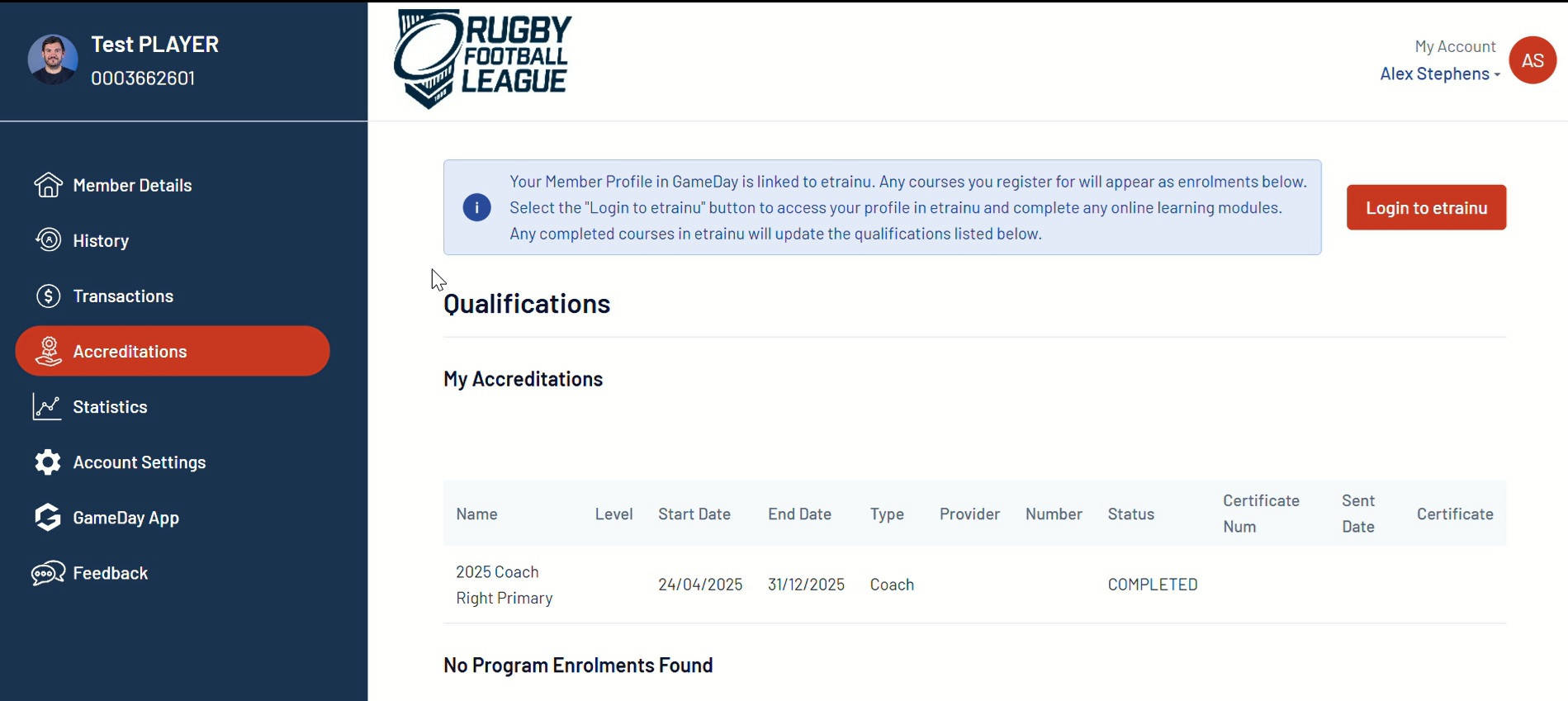Open the Member Details menu item
This screenshot has height=701, width=1568.
coord(132,185)
